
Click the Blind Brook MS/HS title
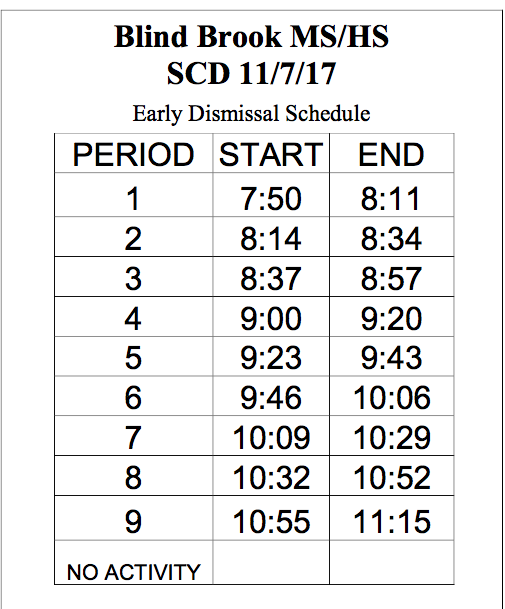251,37
